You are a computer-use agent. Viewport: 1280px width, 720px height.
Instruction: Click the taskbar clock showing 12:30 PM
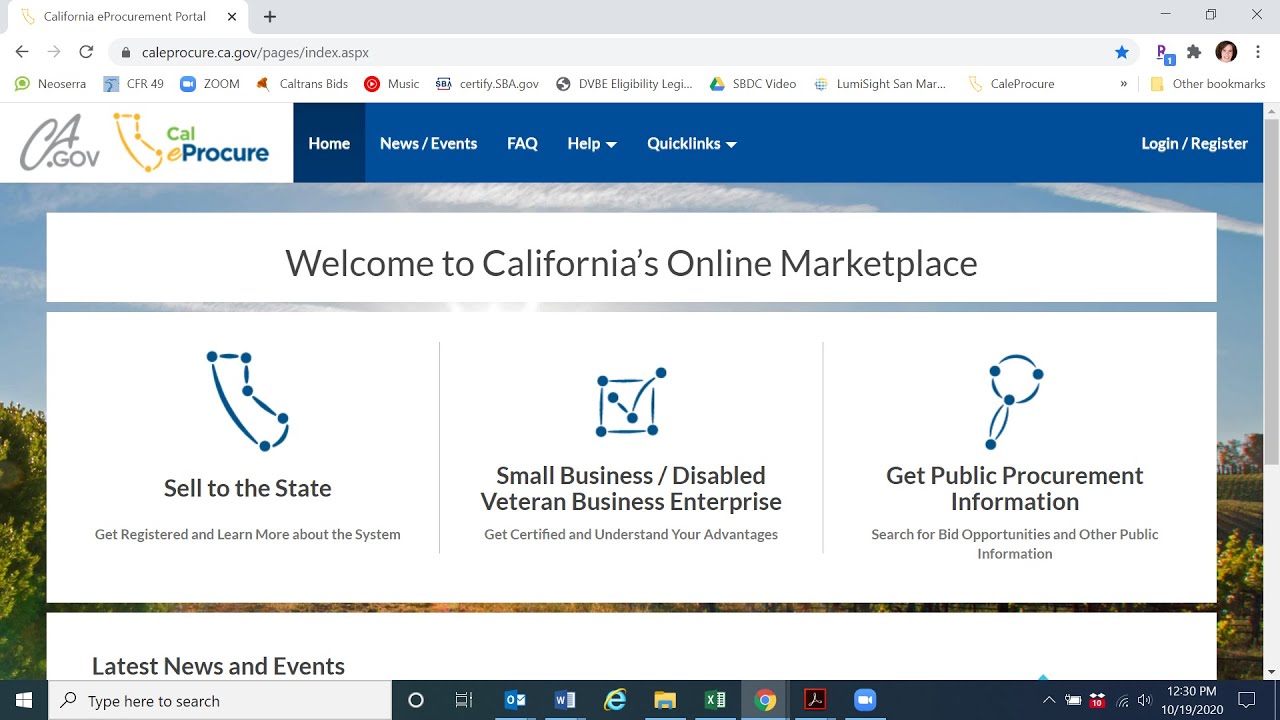[x=1192, y=700]
